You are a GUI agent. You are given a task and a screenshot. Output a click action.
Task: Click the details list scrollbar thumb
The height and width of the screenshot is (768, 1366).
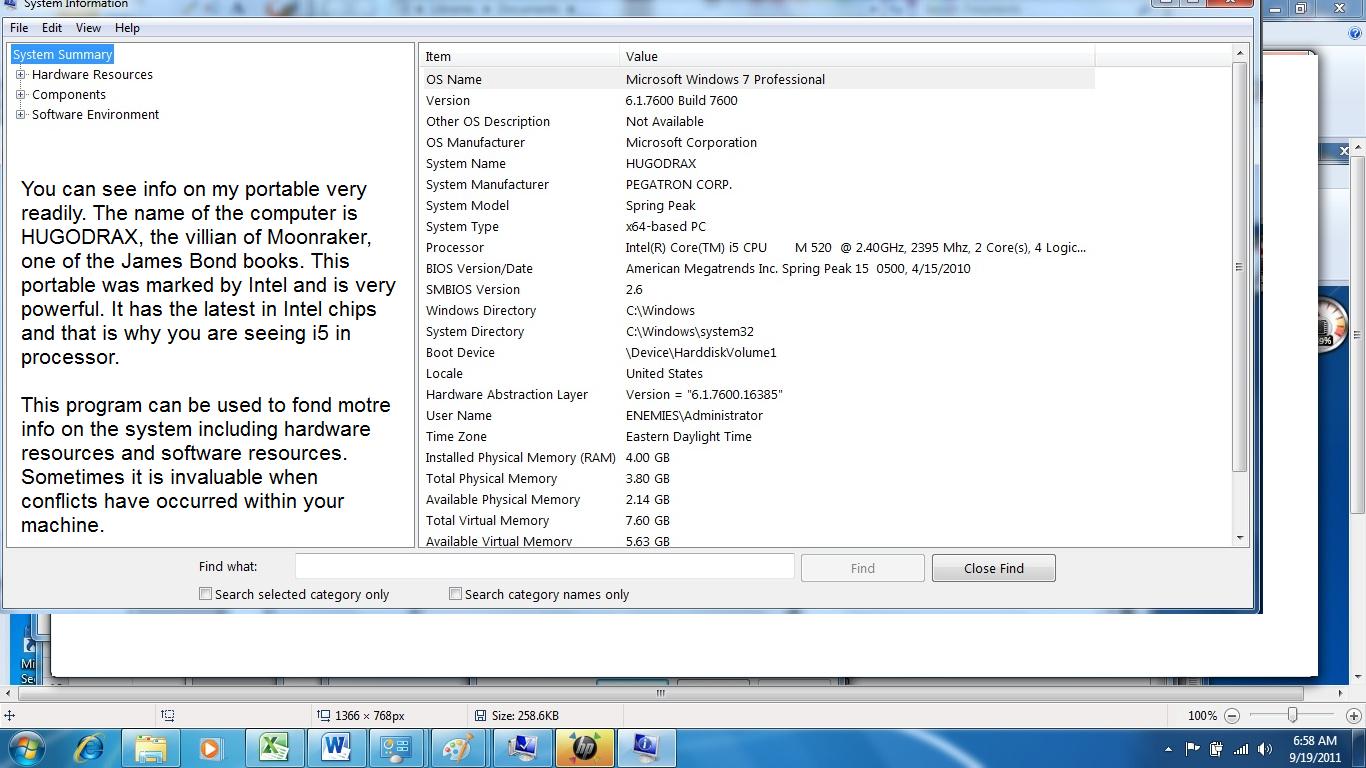[x=1240, y=267]
